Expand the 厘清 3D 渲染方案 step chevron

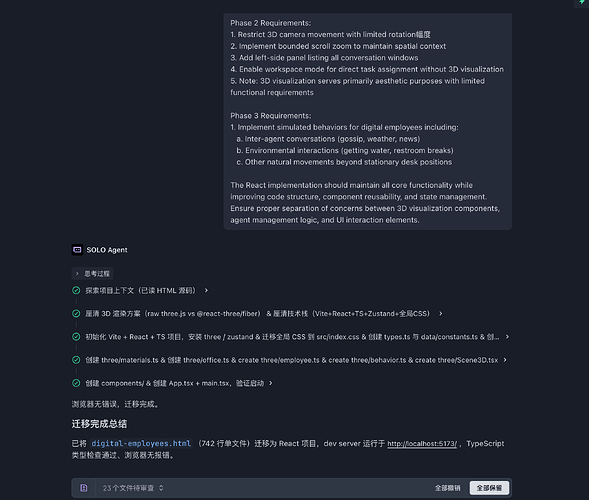point(441,314)
